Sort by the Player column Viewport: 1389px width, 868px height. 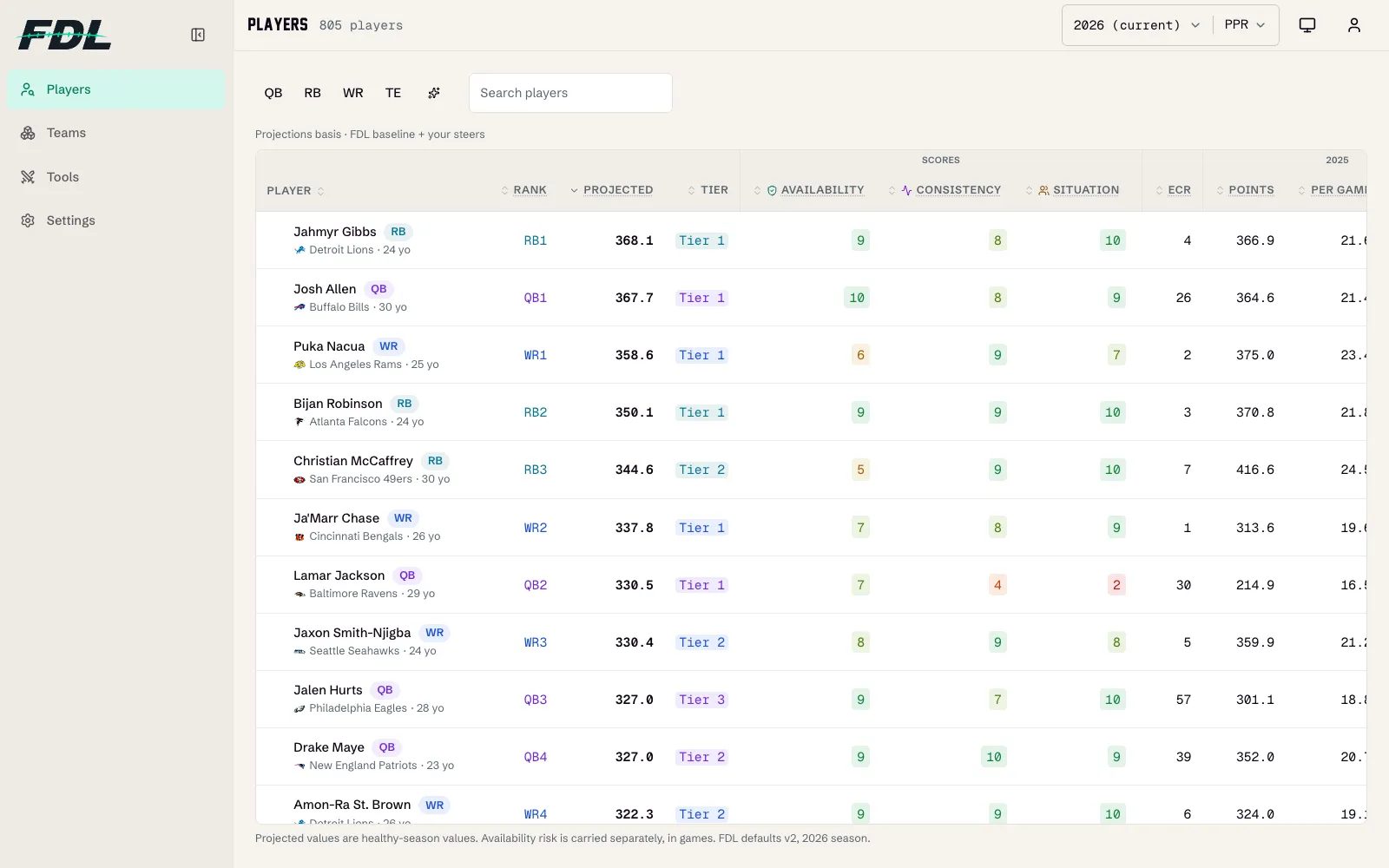[x=295, y=191]
